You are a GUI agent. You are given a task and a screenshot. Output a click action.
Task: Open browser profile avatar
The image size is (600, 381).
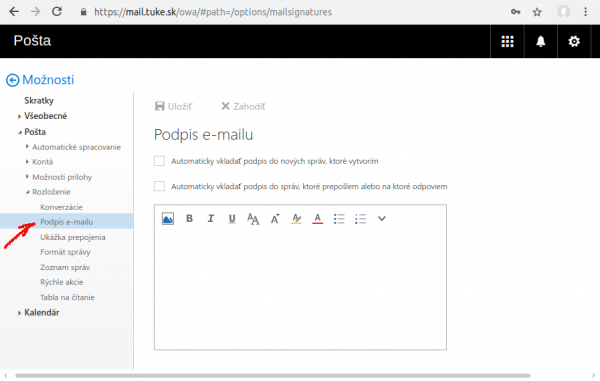pyautogui.click(x=564, y=11)
